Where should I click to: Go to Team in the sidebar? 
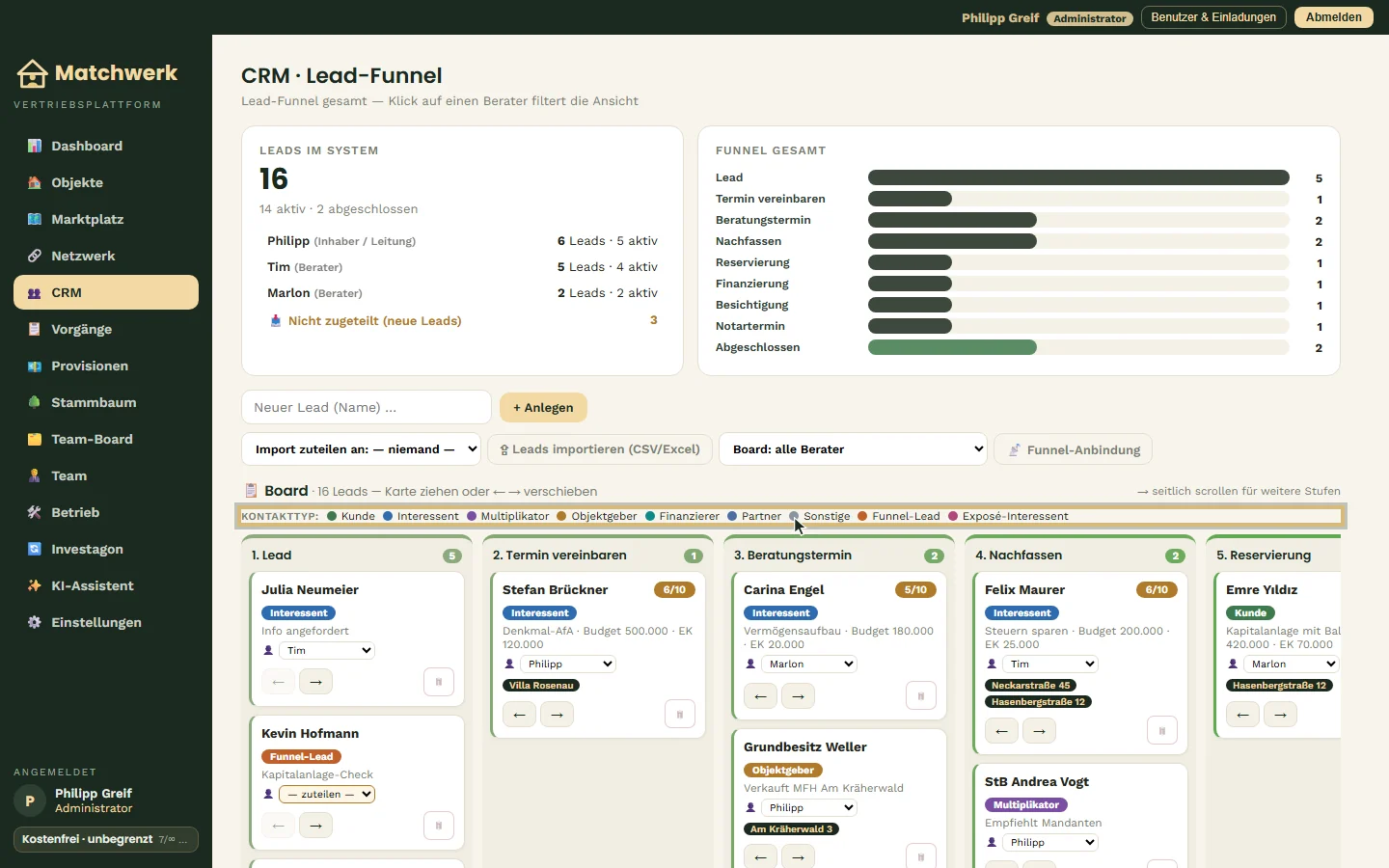point(106,475)
